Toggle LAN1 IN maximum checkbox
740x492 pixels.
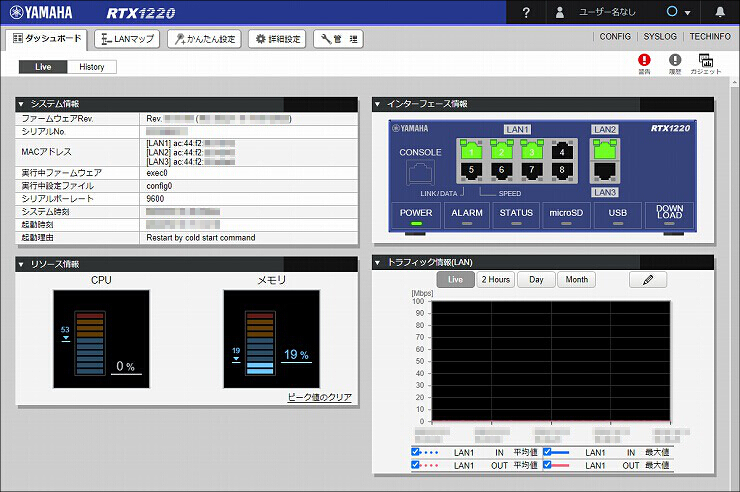pos(547,452)
